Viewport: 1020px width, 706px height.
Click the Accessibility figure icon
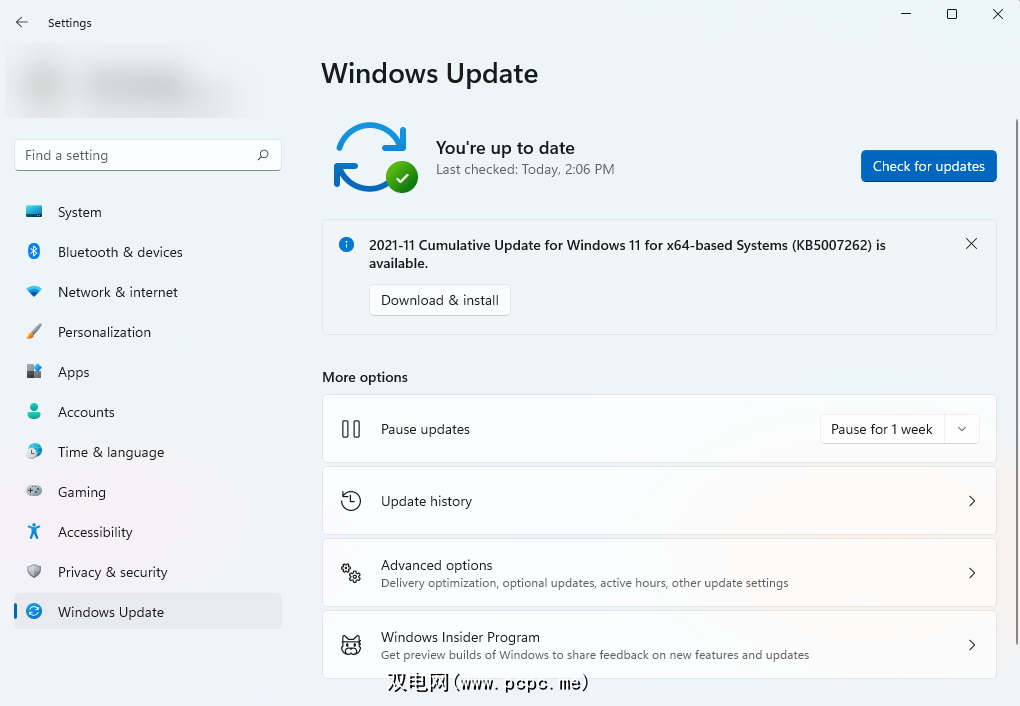point(34,532)
